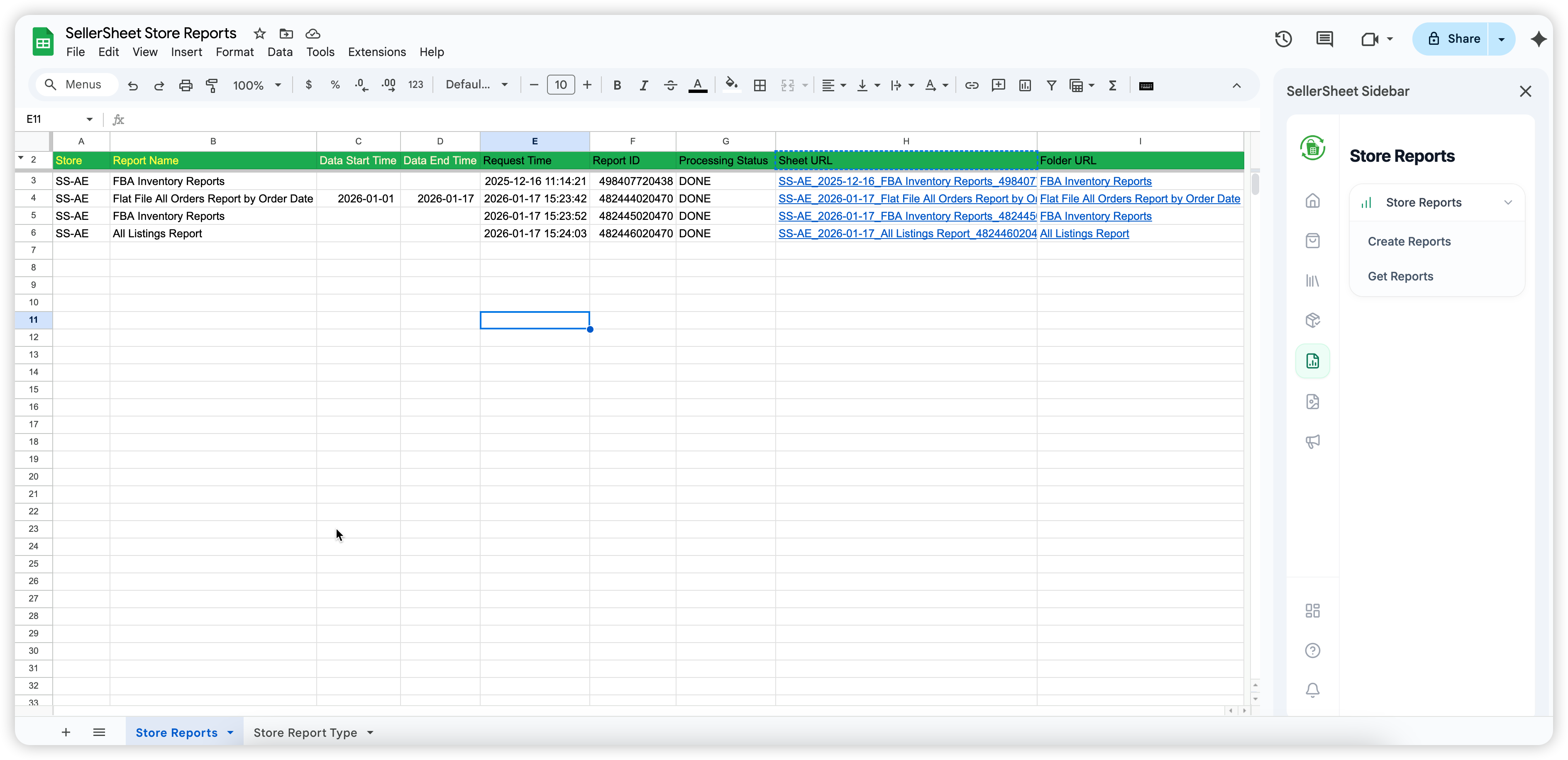Toggle strikethrough formatting

tap(670, 85)
